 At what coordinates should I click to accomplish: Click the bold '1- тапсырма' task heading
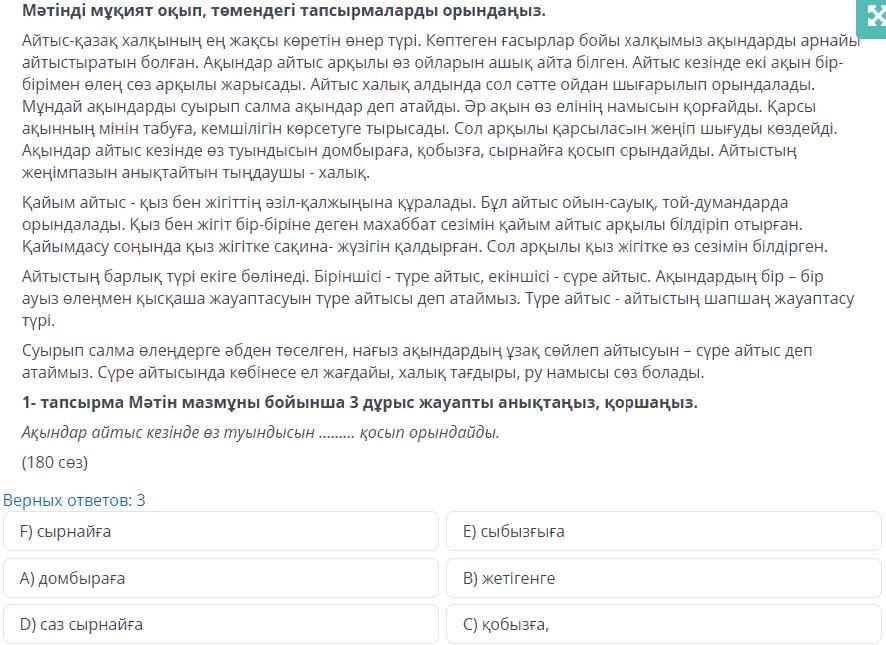[x=359, y=403]
